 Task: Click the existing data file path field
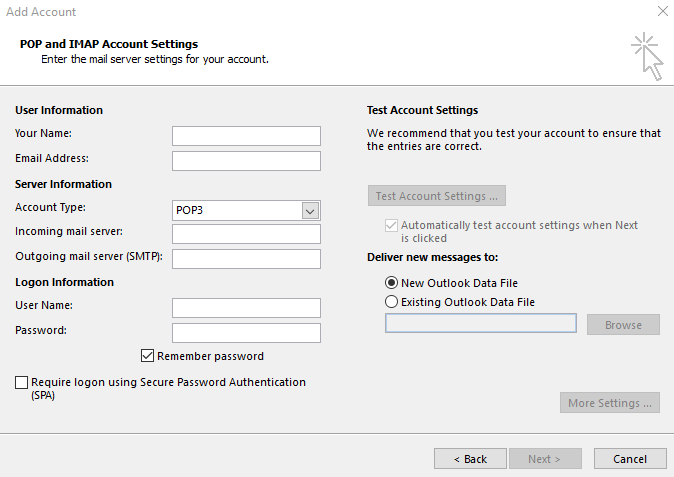[x=481, y=323]
